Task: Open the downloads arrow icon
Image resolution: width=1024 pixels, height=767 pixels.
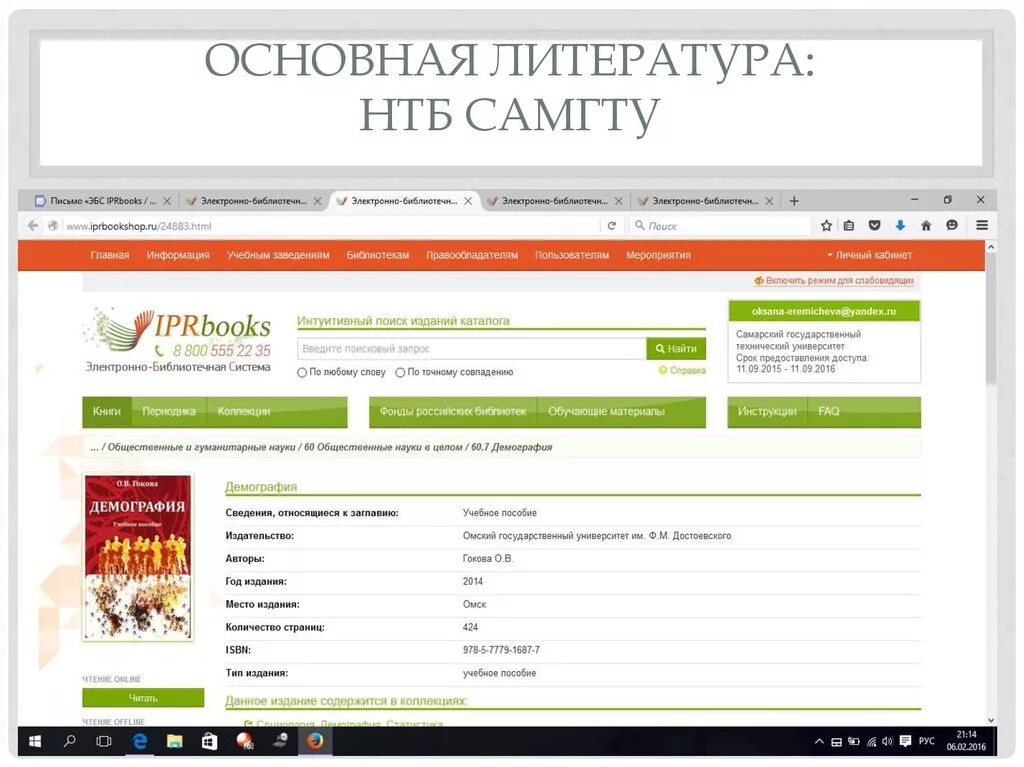Action: [900, 225]
